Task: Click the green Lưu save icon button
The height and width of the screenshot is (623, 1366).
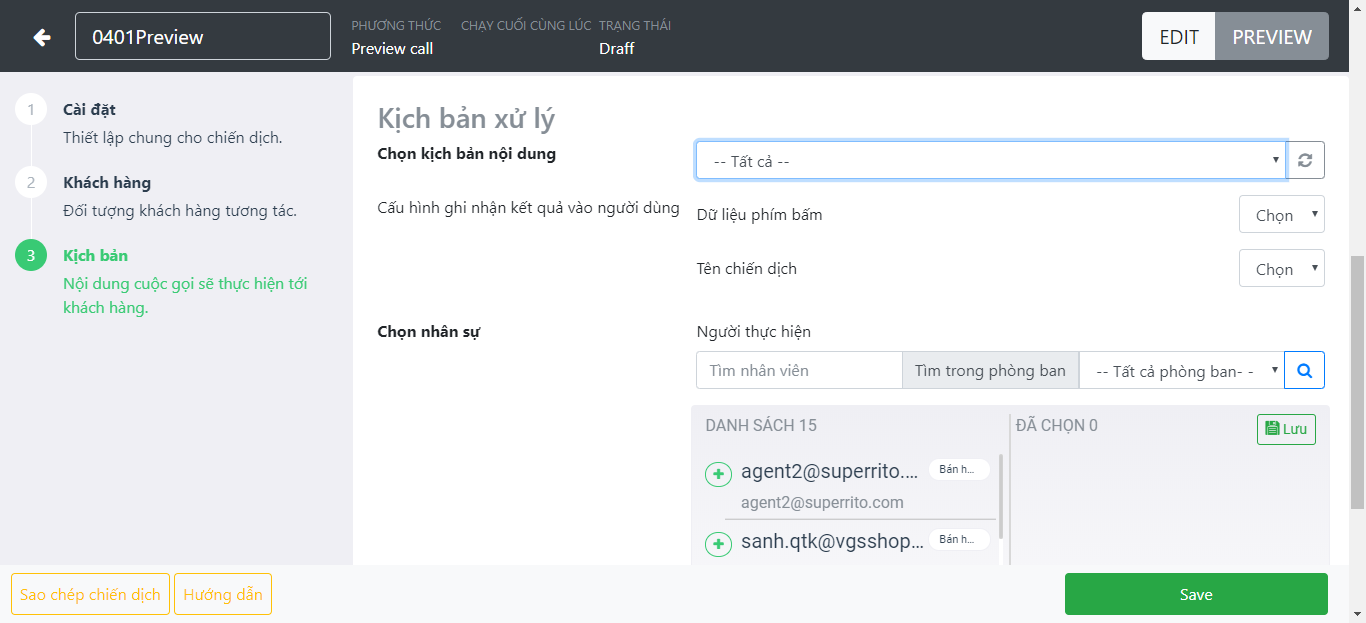Action: (x=1286, y=428)
